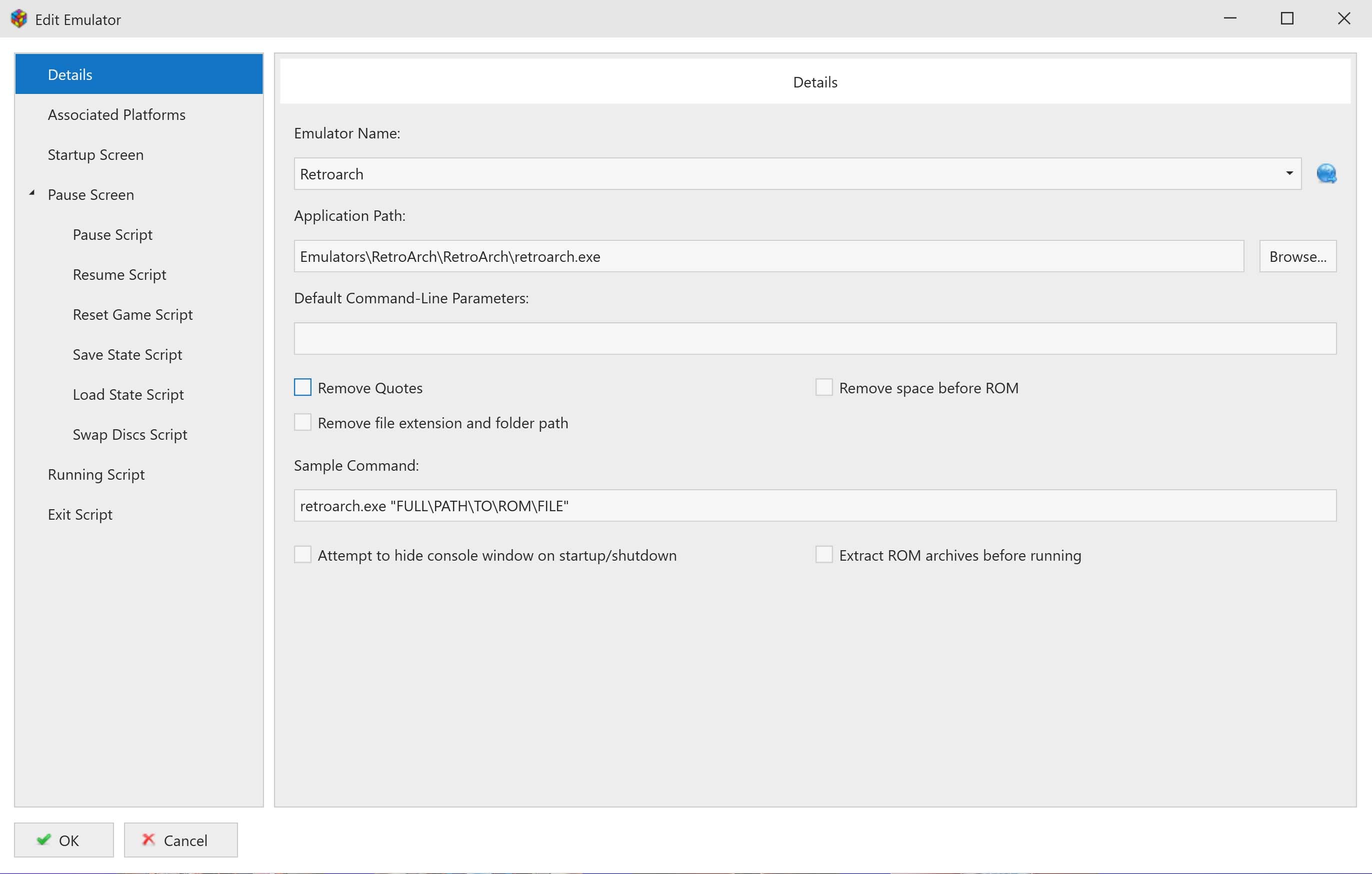1372x874 pixels.
Task: Open Associated Platforms section
Action: [x=139, y=114]
